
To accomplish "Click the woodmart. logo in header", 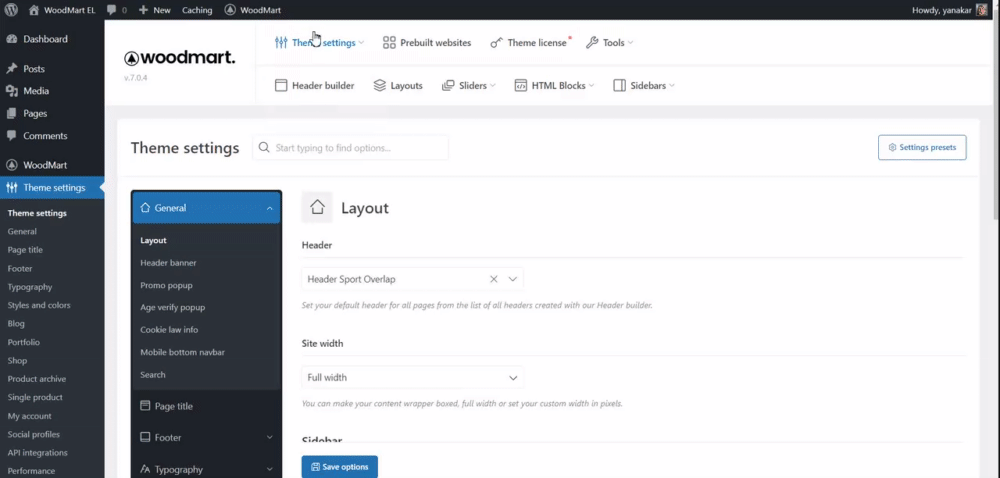I will pyautogui.click(x=179, y=58).
